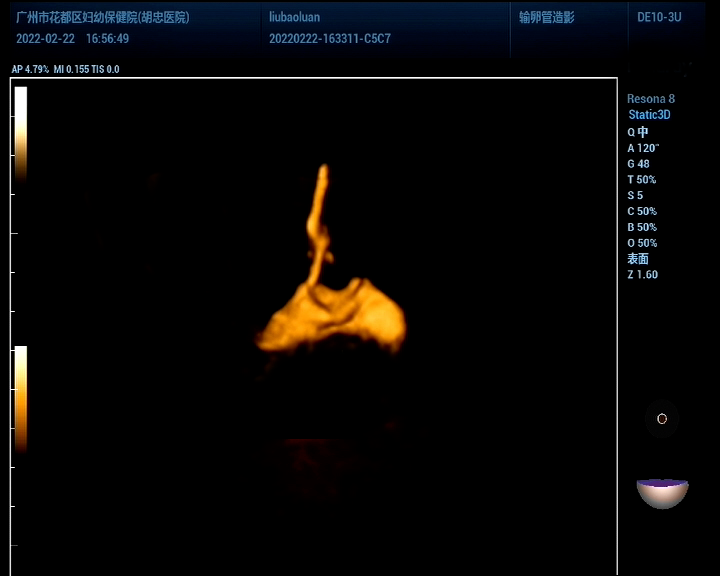Click the Q 中 quality parameter
The width and height of the screenshot is (720, 576).
pos(638,132)
